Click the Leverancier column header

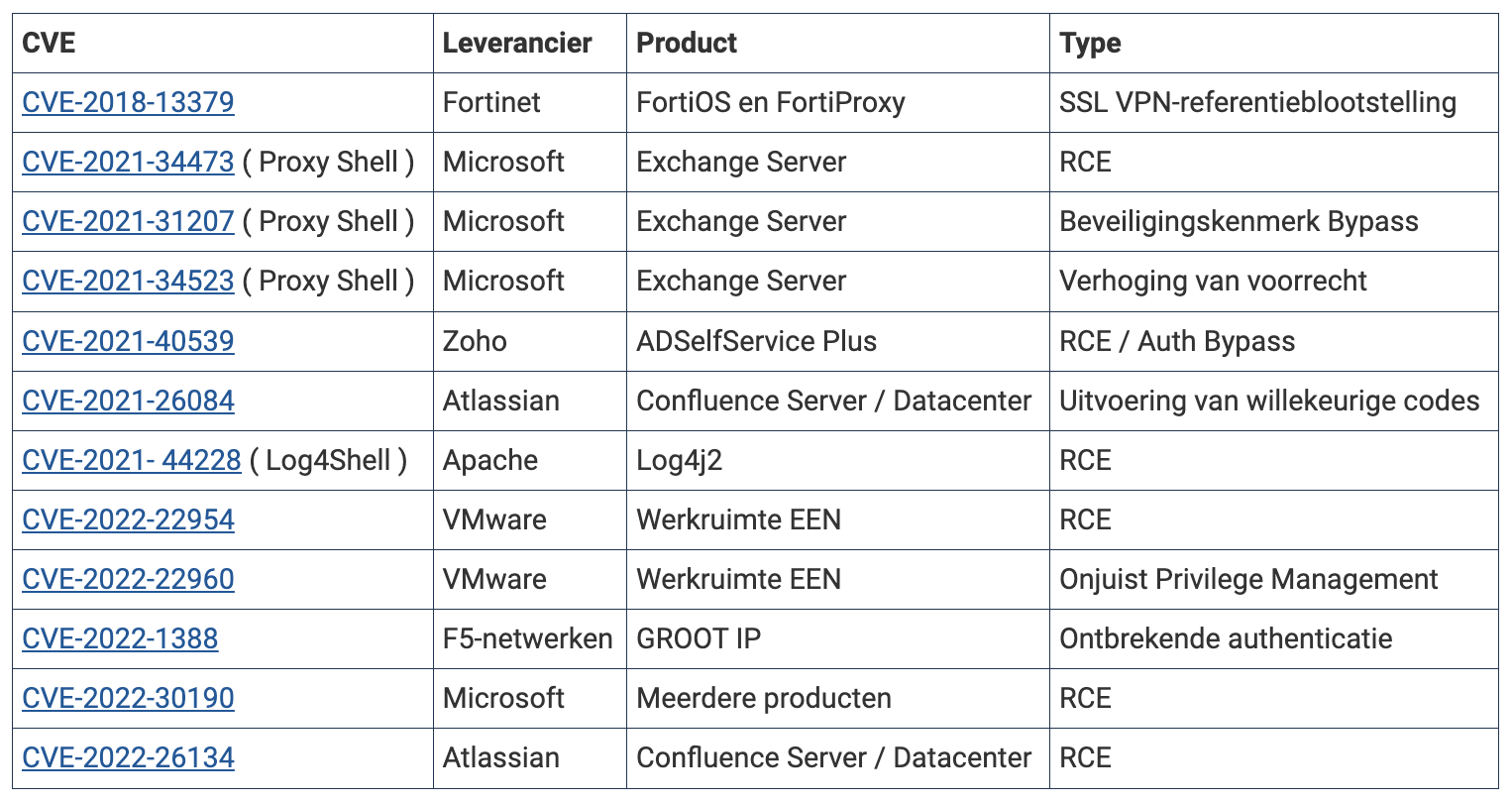click(516, 44)
